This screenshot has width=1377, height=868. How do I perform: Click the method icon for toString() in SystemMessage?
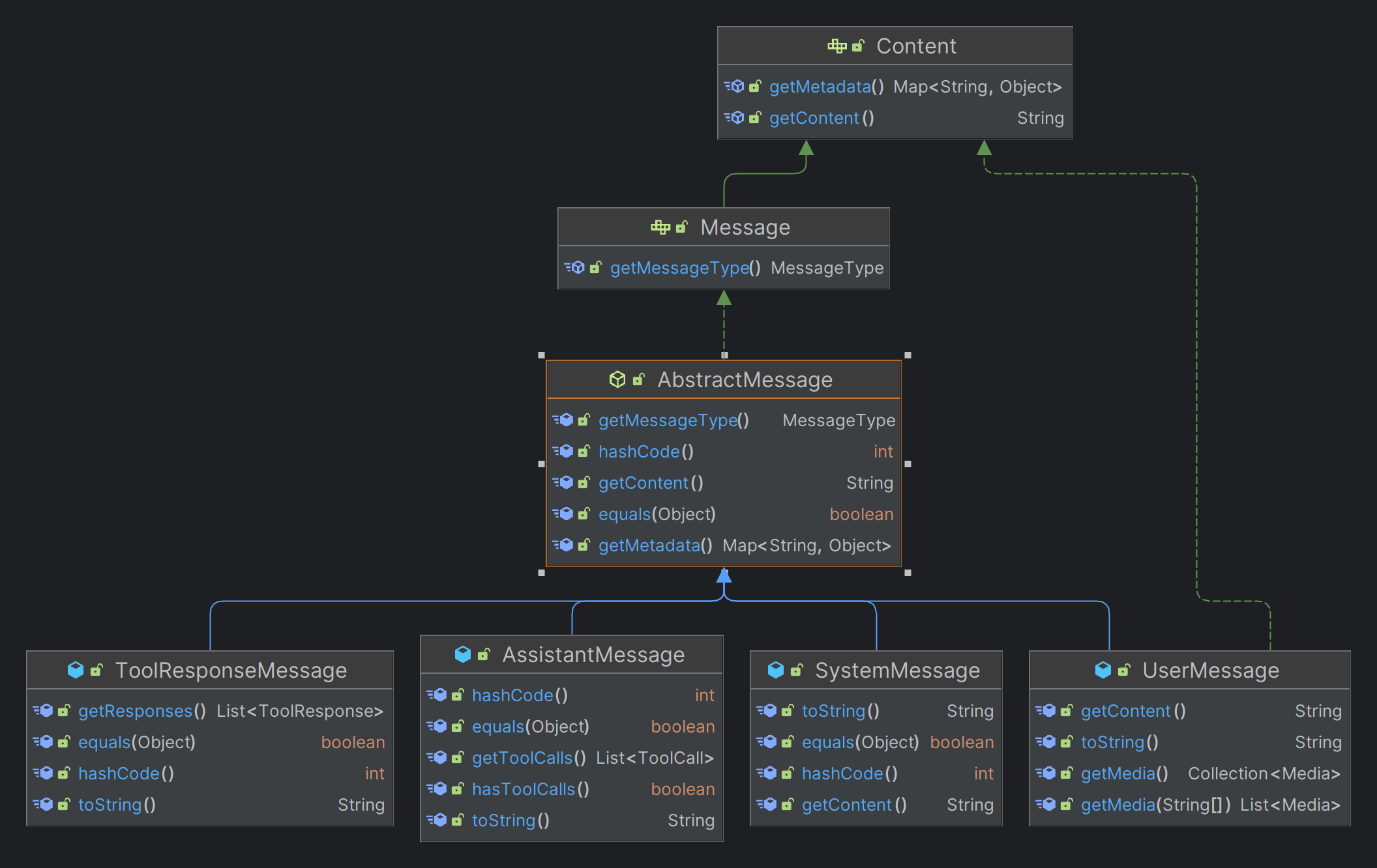tap(767, 710)
